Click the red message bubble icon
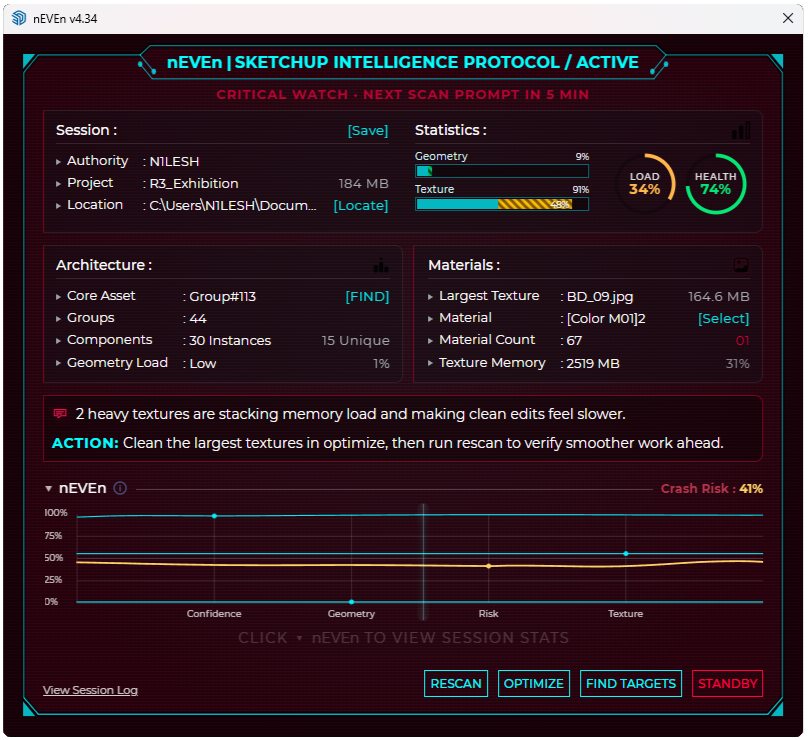The height and width of the screenshot is (740, 808). pyautogui.click(x=60, y=413)
